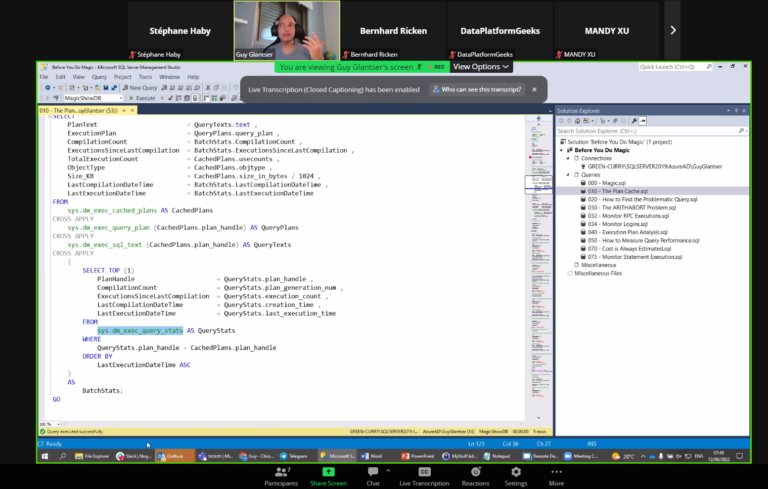768x489 pixels.
Task: Open the Tools menu
Action: point(145,76)
